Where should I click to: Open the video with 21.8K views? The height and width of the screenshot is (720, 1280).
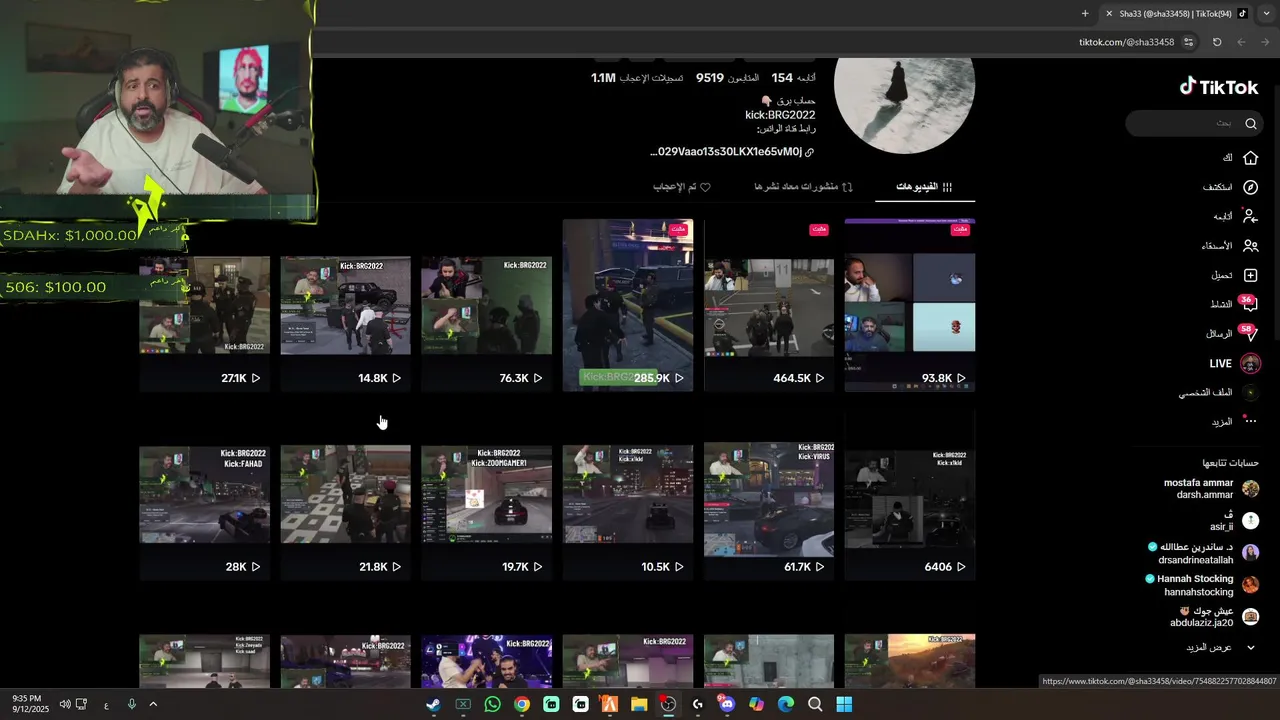tap(345, 494)
